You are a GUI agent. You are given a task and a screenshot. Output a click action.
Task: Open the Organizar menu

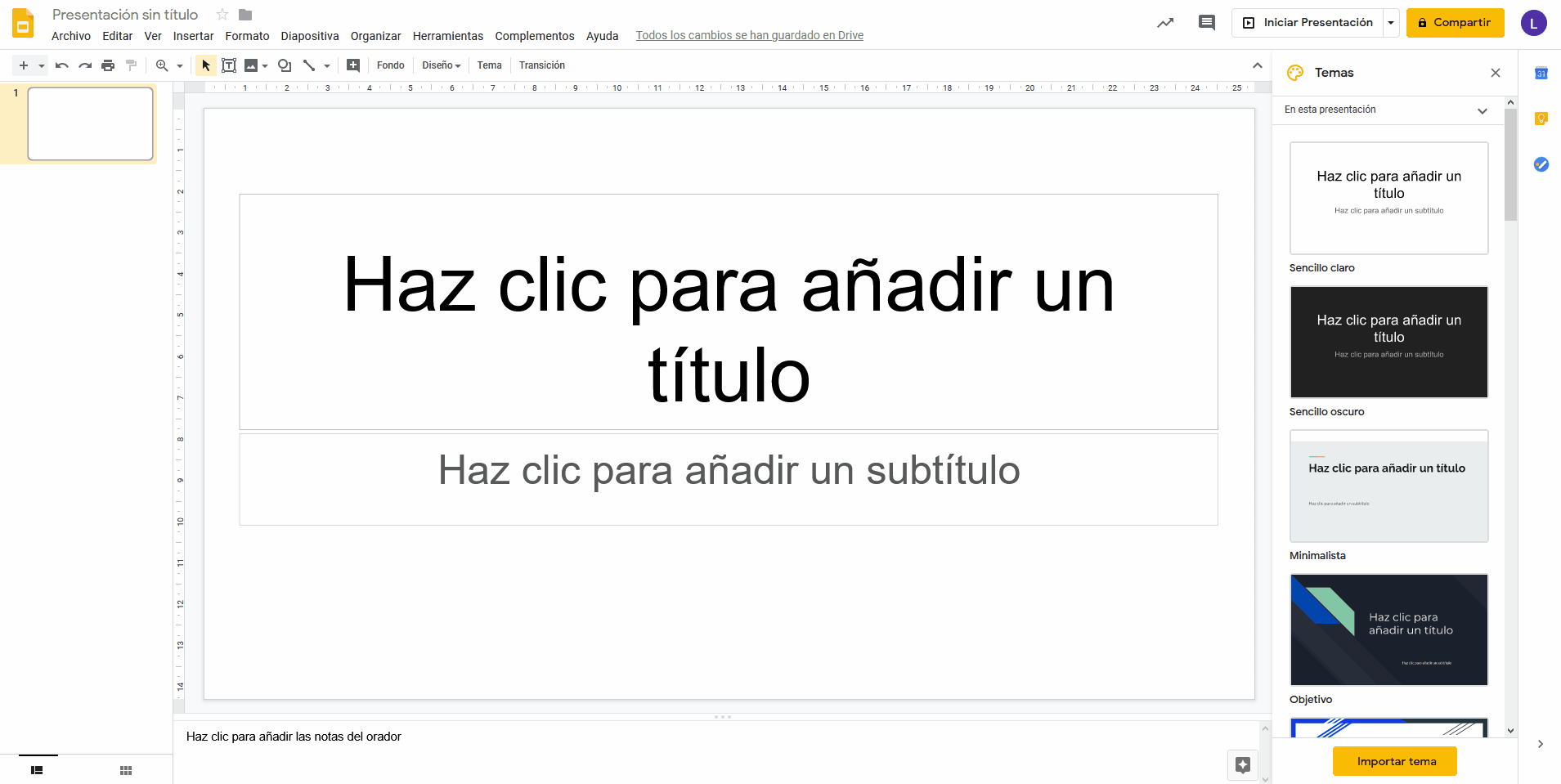tap(376, 36)
